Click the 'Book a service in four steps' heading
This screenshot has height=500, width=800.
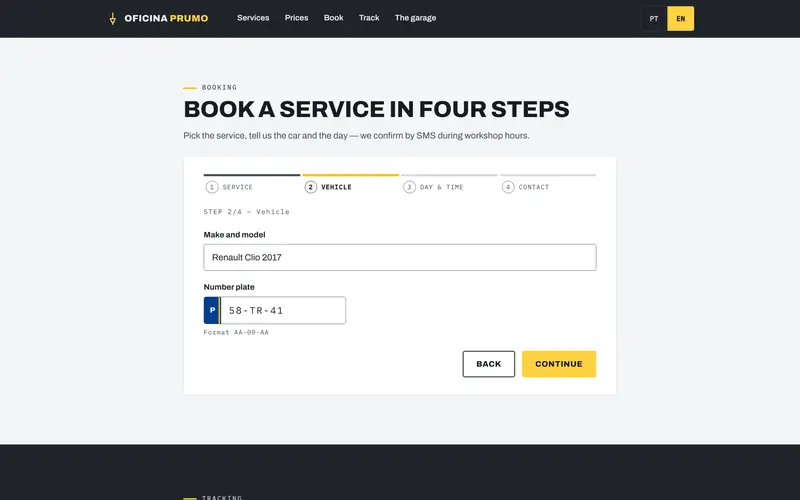tap(377, 109)
